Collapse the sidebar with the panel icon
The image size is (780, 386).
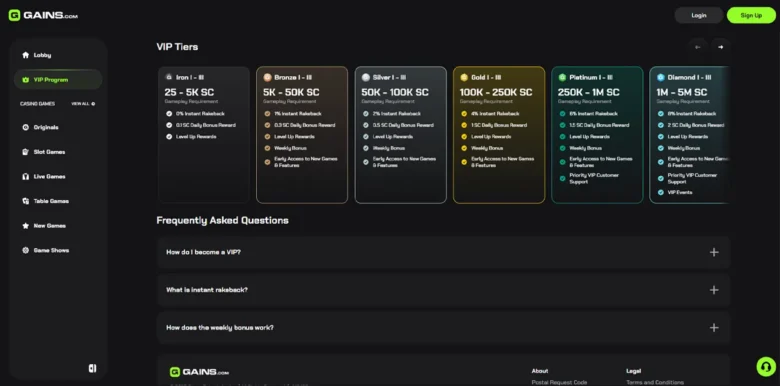coord(93,368)
